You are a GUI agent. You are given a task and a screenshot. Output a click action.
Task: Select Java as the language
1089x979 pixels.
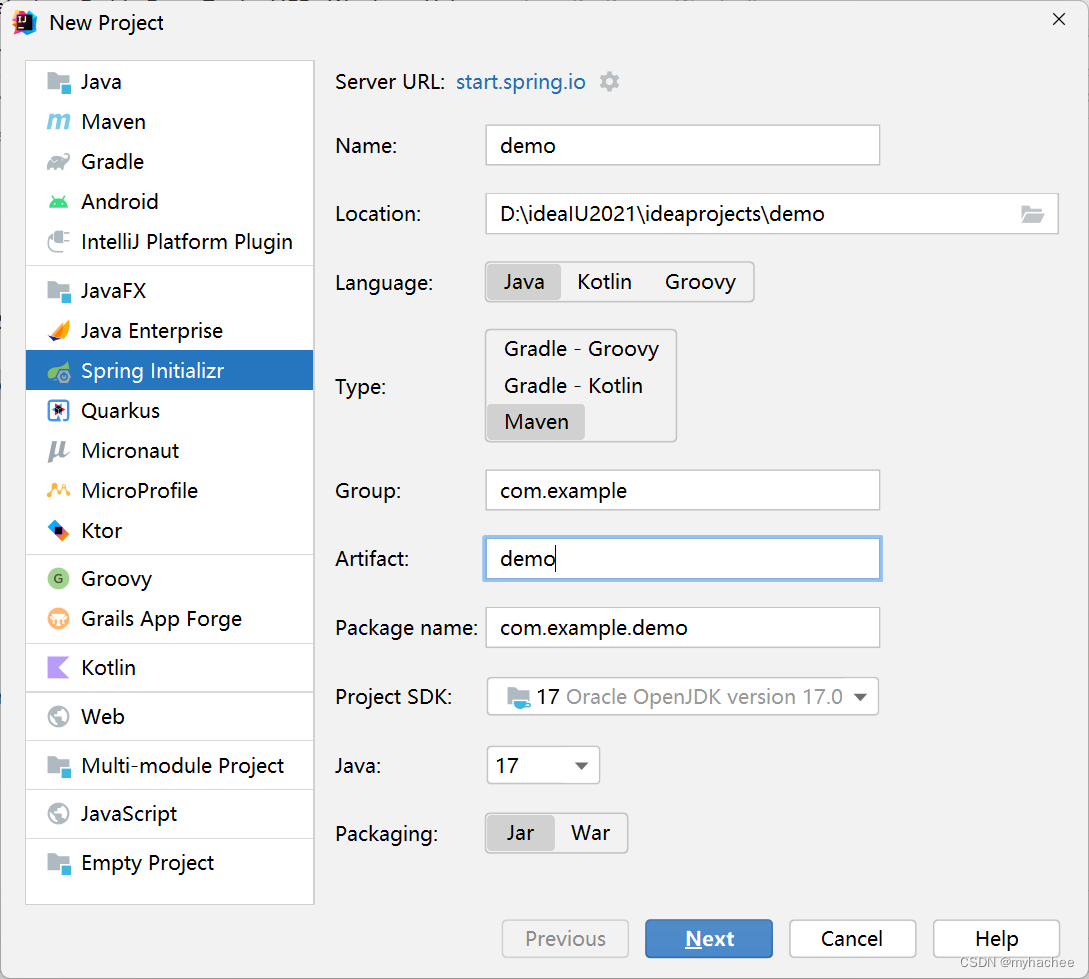pos(524,282)
